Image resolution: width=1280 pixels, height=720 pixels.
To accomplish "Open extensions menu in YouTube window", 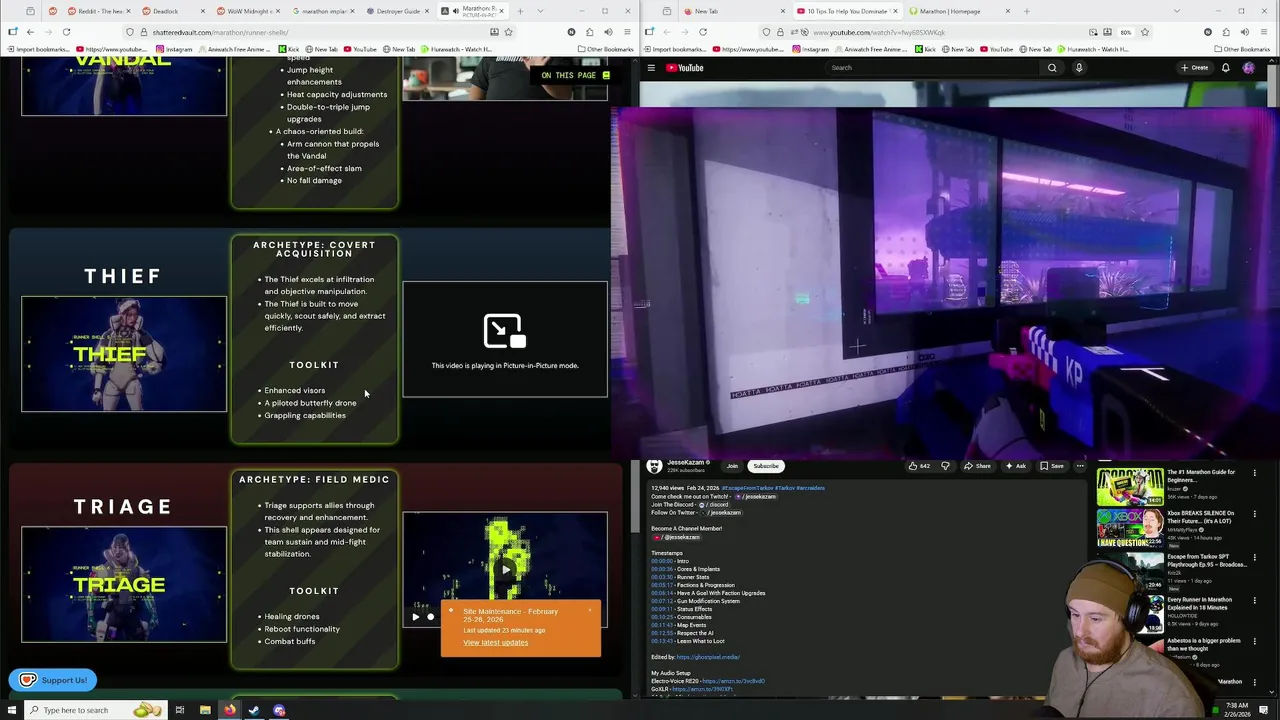I will 1226,32.
